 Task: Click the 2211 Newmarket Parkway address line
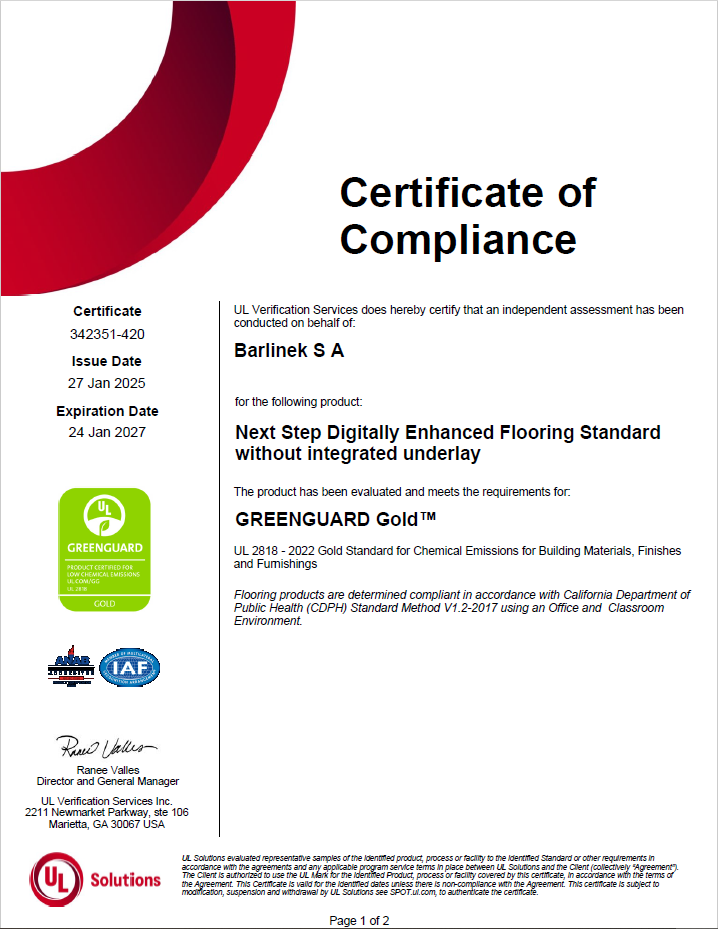tap(107, 812)
